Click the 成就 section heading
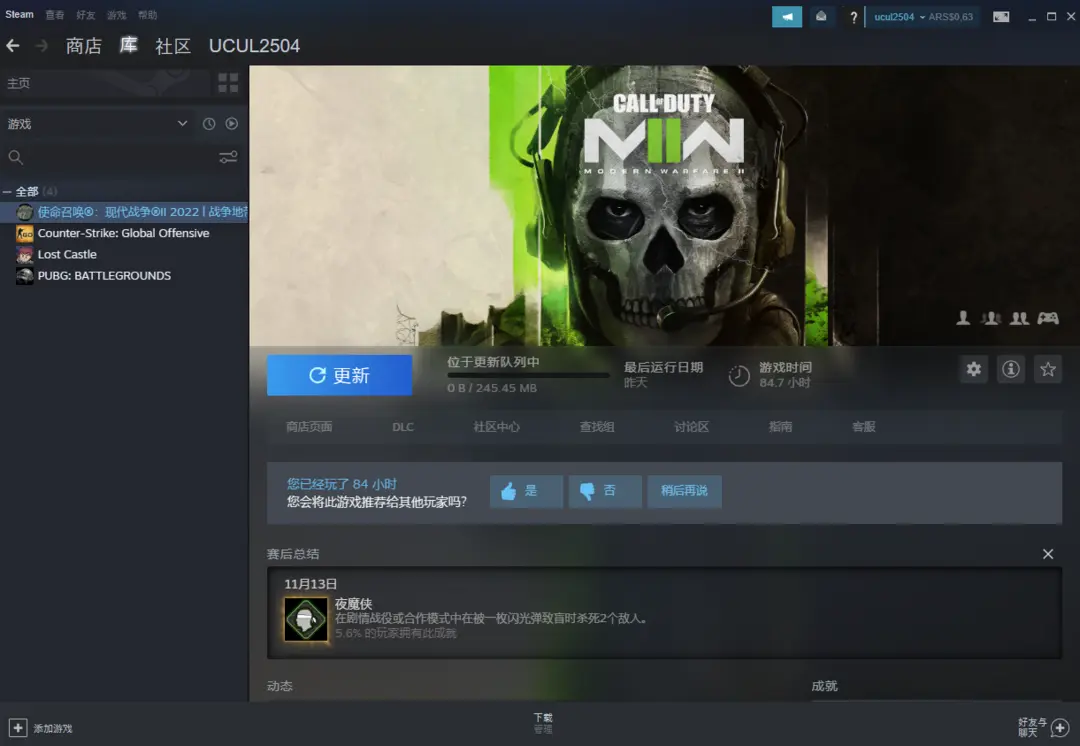The image size is (1080, 746). click(x=824, y=686)
